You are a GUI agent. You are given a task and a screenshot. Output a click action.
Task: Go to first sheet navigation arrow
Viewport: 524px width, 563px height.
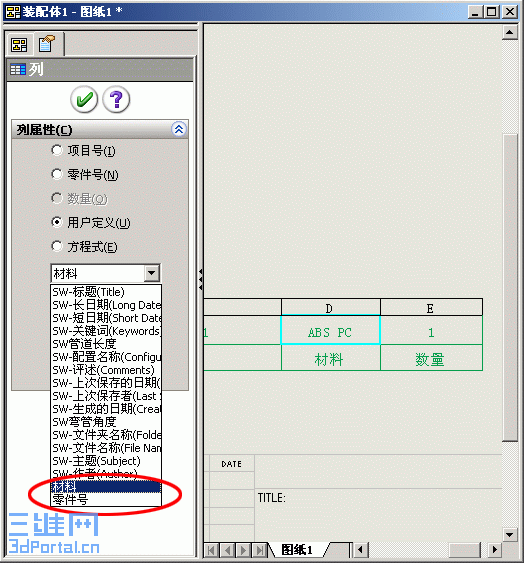[212, 550]
